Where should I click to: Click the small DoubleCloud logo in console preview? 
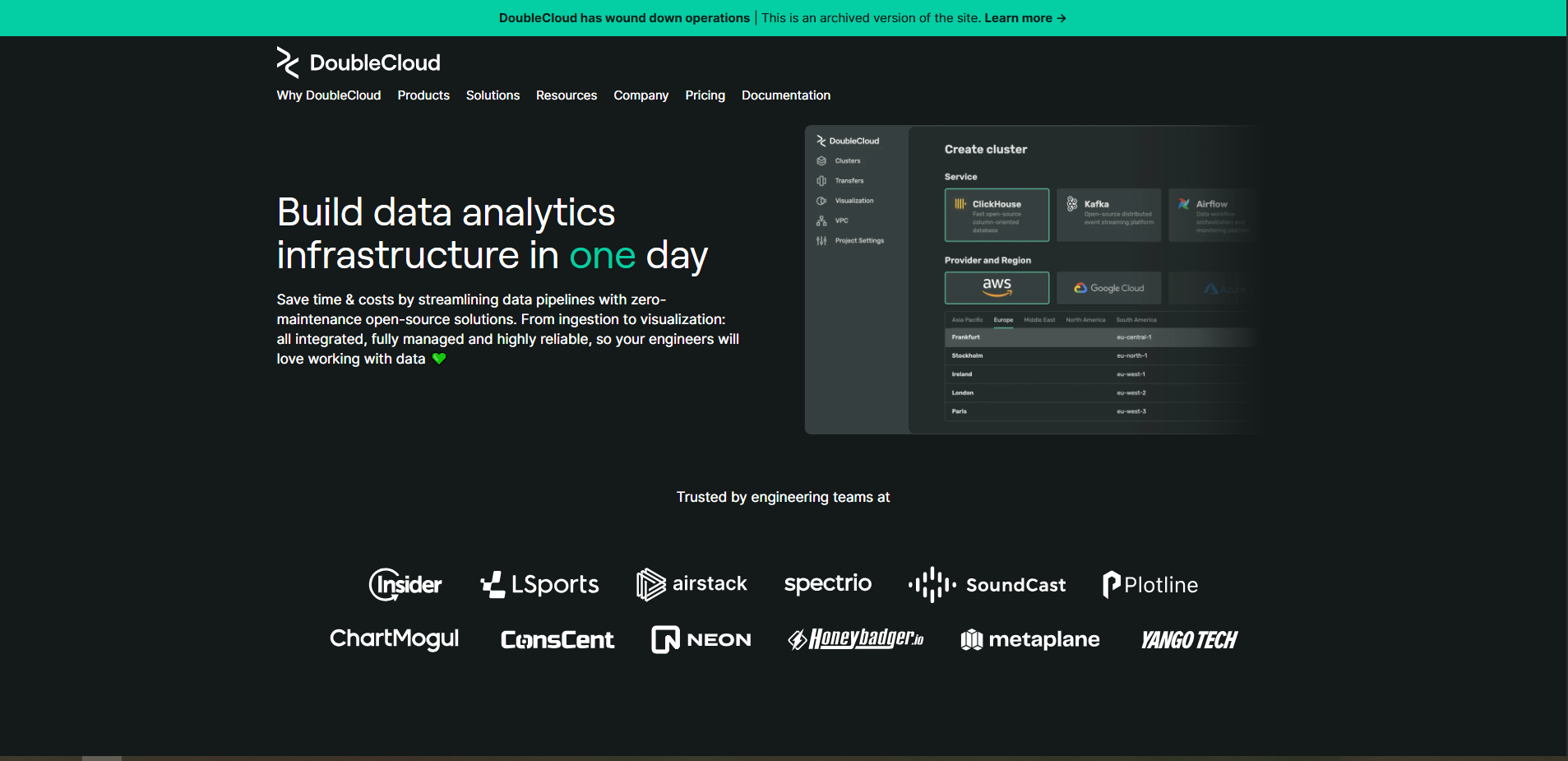pyautogui.click(x=848, y=141)
